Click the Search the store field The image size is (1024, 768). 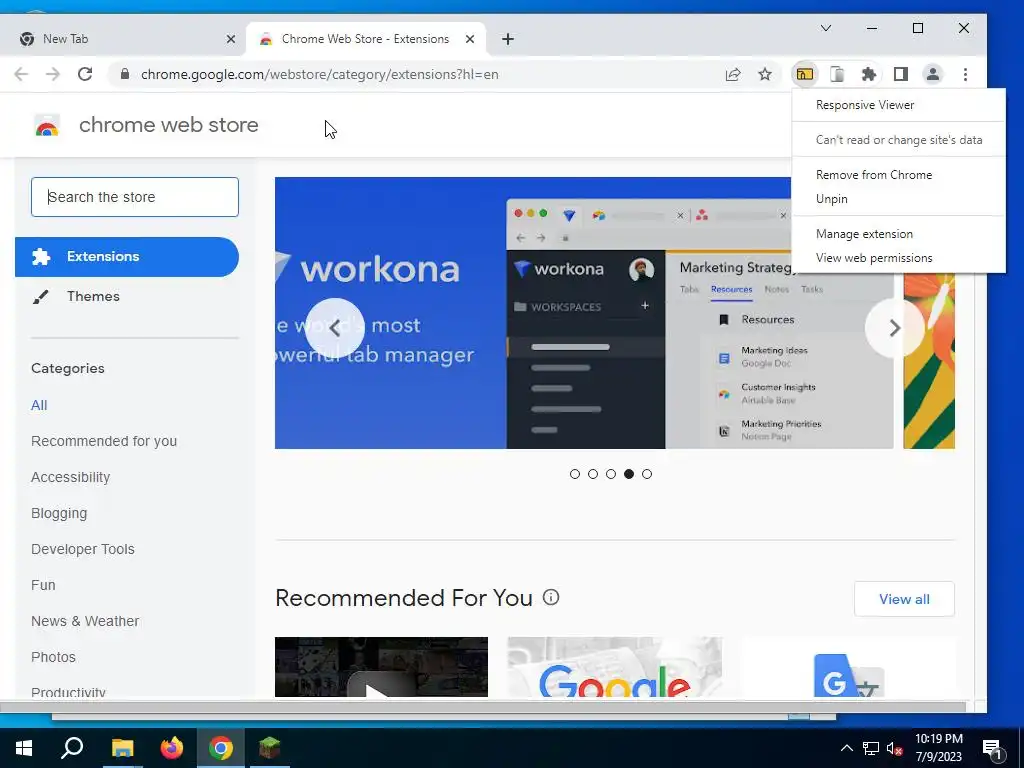(x=135, y=197)
